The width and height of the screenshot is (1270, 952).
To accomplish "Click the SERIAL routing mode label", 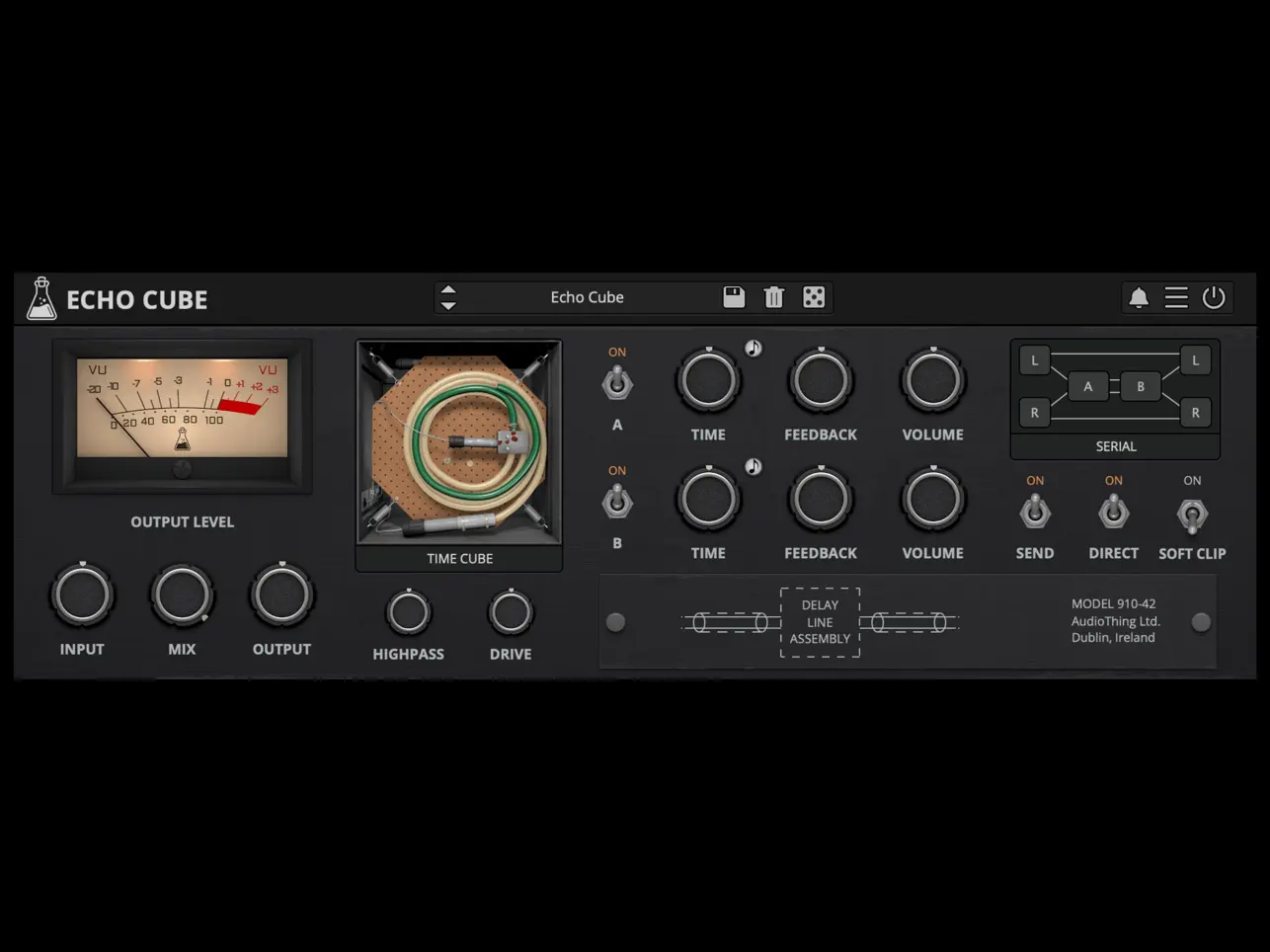I will [x=1116, y=446].
